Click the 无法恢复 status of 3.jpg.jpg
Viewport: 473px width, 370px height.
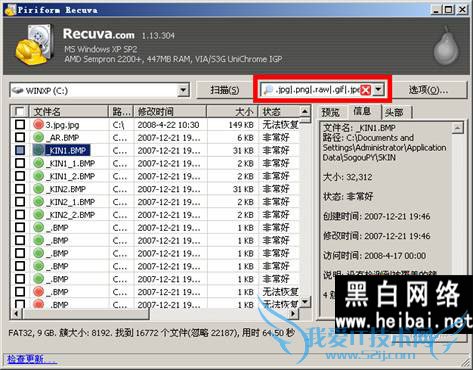coord(280,125)
